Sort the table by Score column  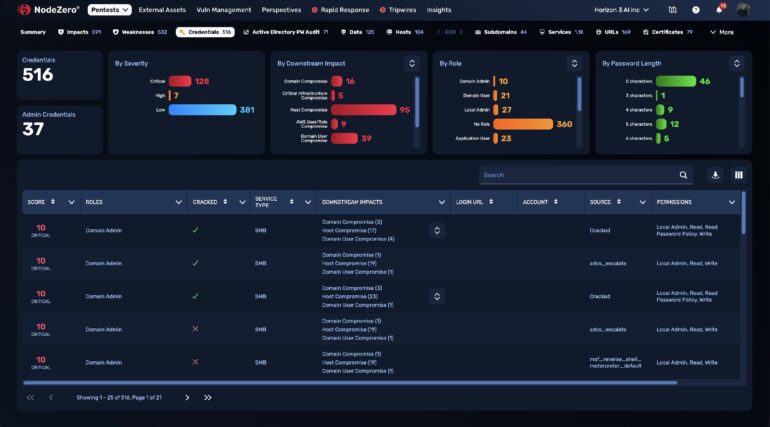pyautogui.click(x=53, y=202)
